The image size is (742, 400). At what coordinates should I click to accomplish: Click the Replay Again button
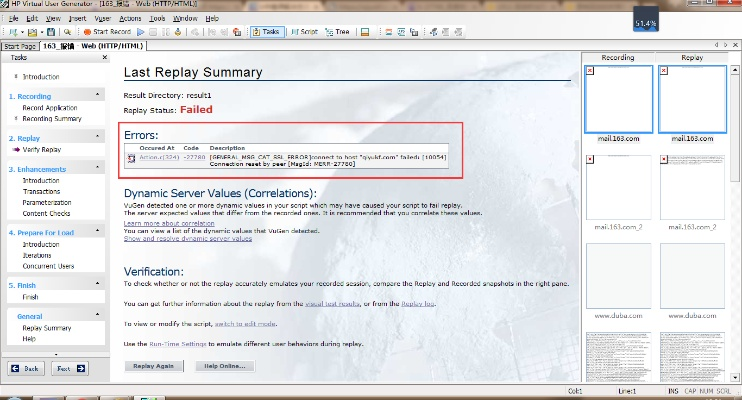154,366
